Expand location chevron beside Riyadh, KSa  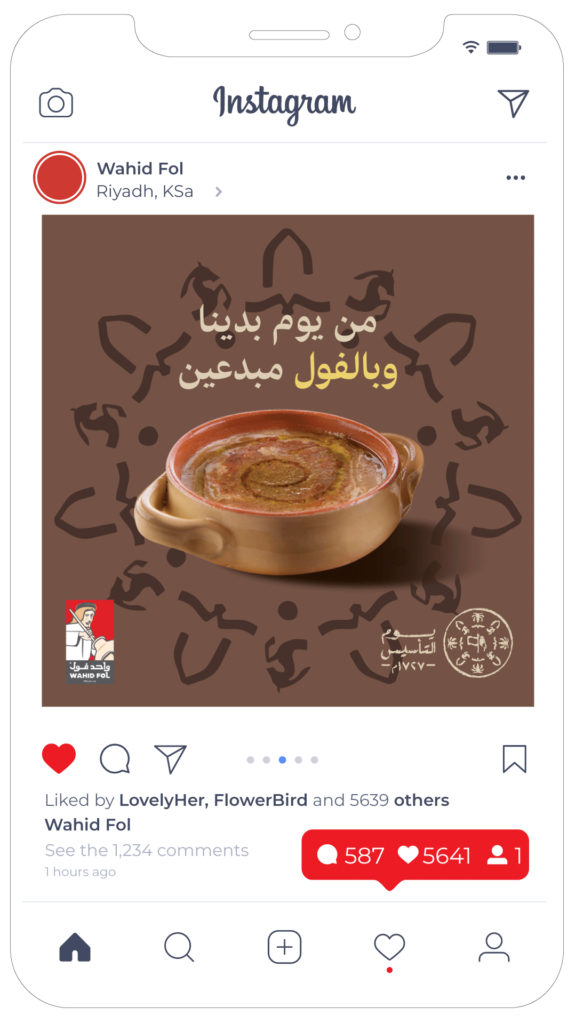point(219,192)
